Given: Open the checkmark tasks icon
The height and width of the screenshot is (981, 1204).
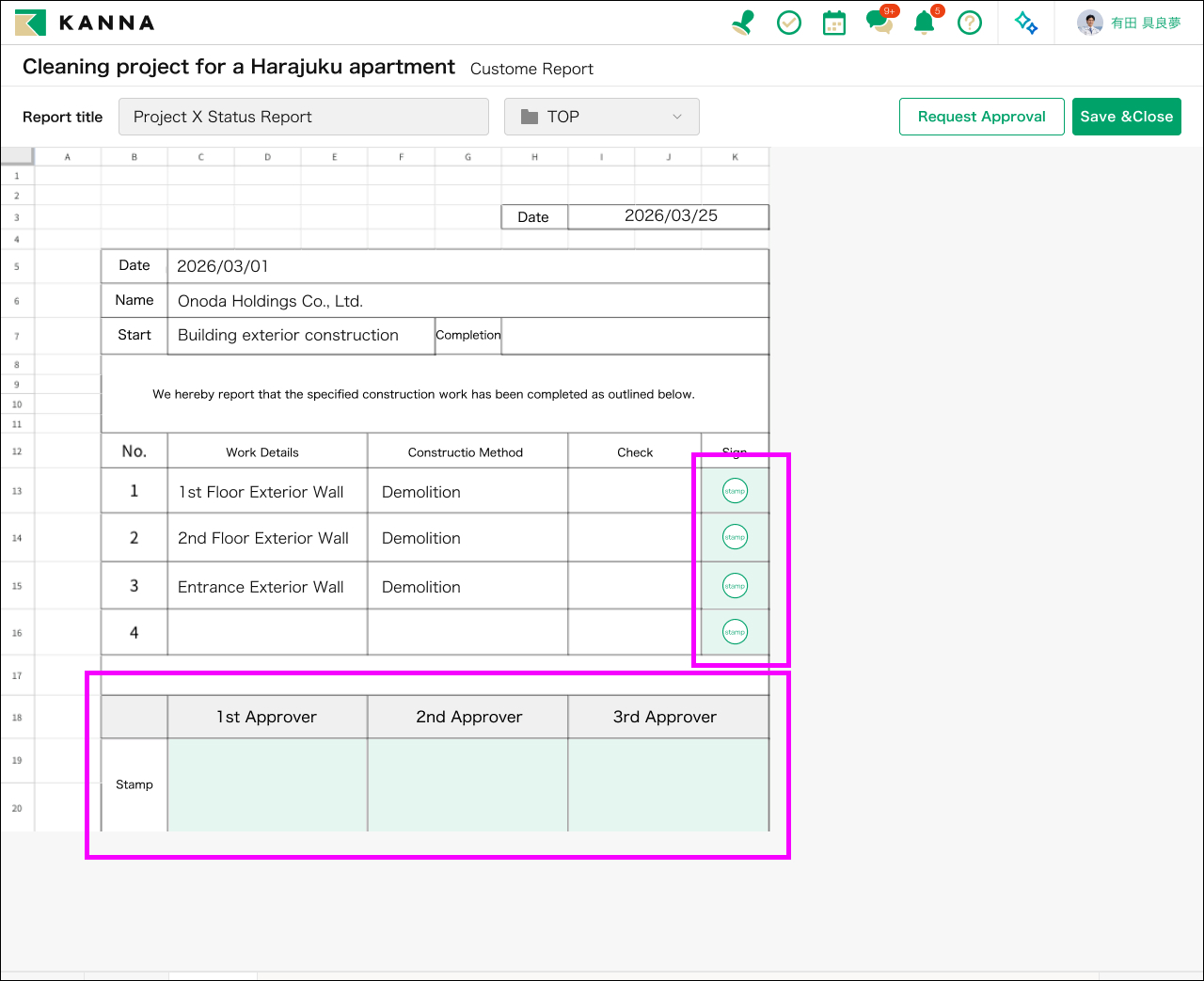Looking at the screenshot, I should (x=789, y=23).
